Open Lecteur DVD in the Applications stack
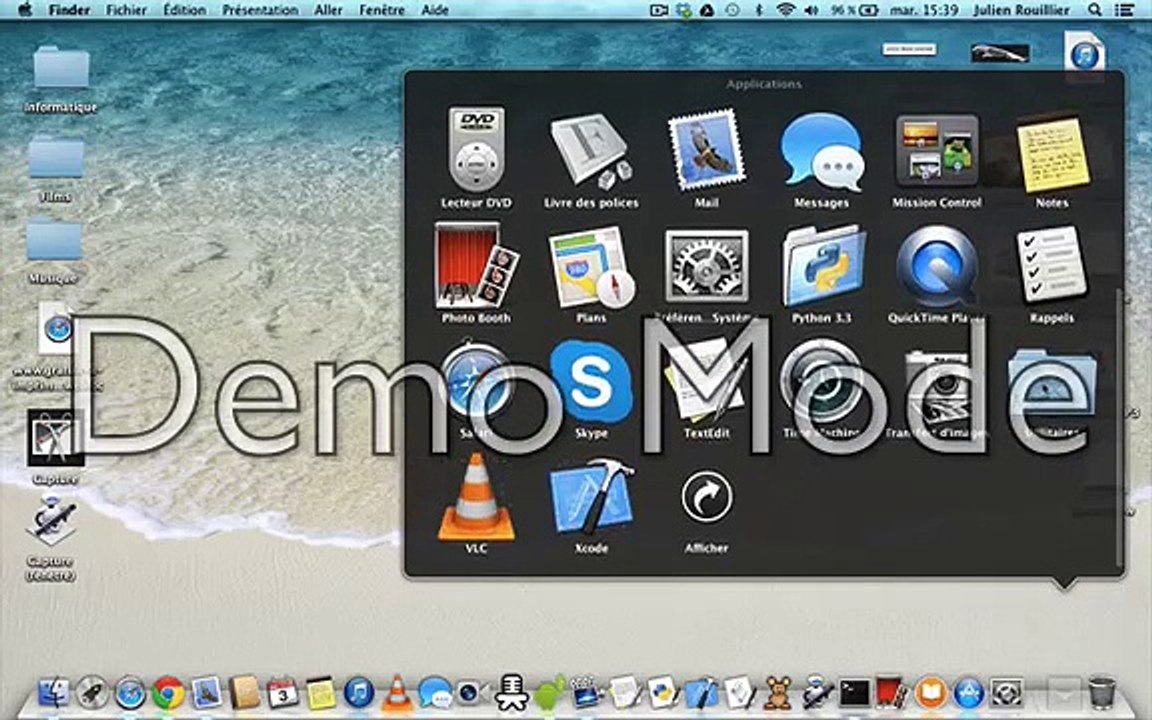This screenshot has width=1152, height=720. pos(476,149)
